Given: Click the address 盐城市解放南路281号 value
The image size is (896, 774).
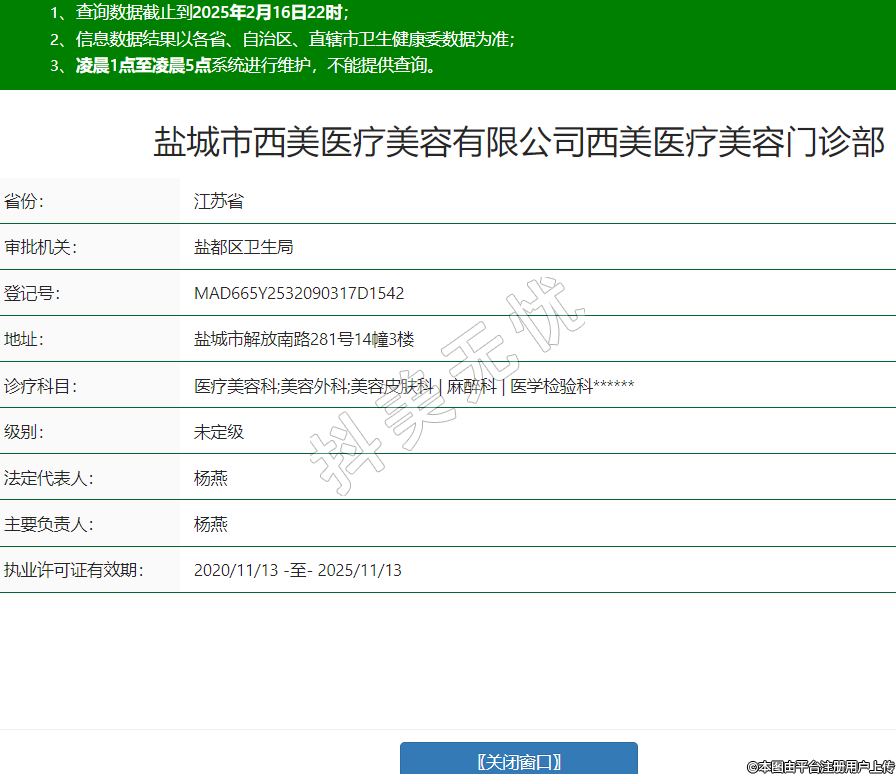Looking at the screenshot, I should click(x=303, y=340).
